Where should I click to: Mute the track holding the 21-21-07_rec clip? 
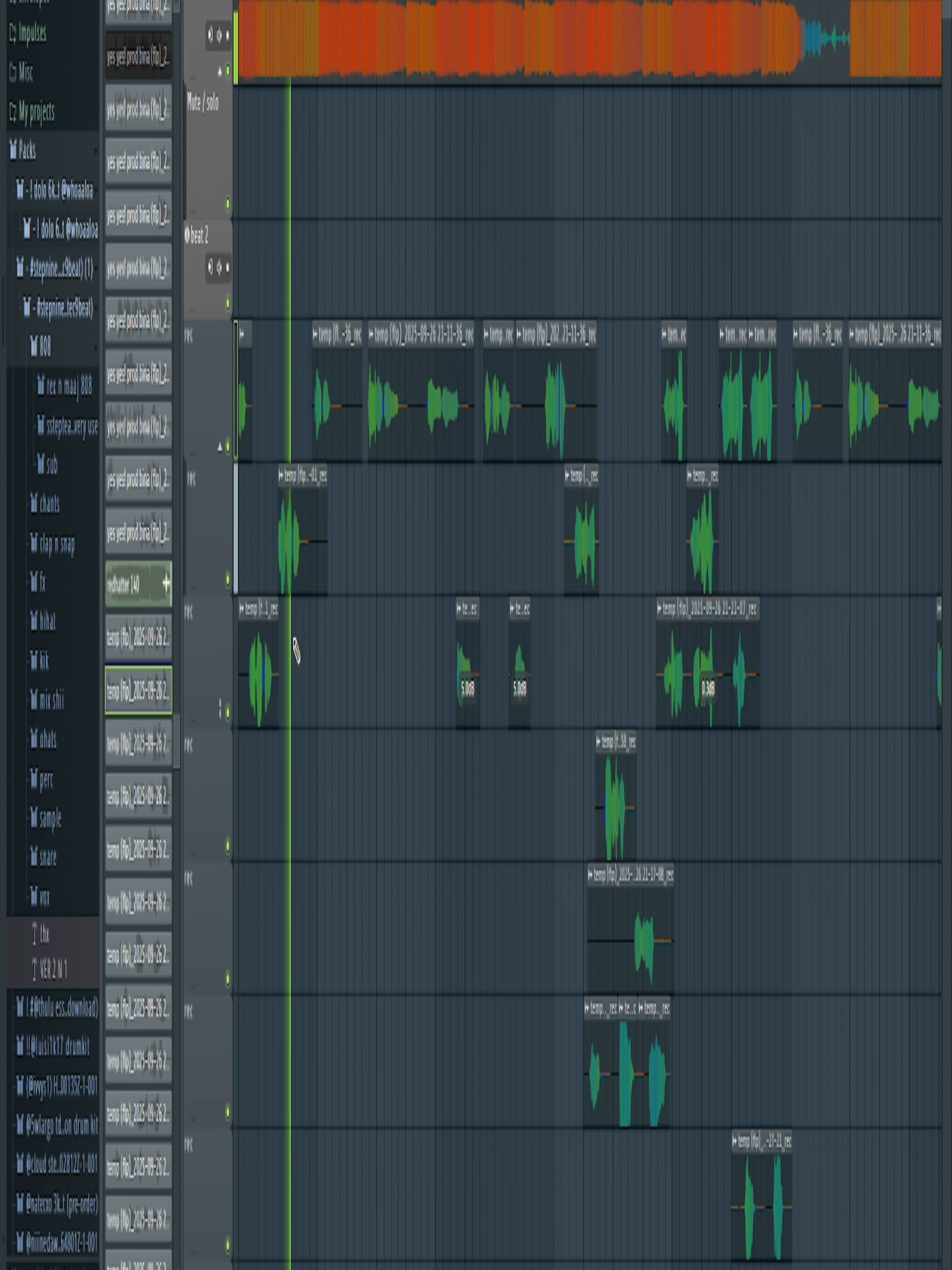(228, 713)
